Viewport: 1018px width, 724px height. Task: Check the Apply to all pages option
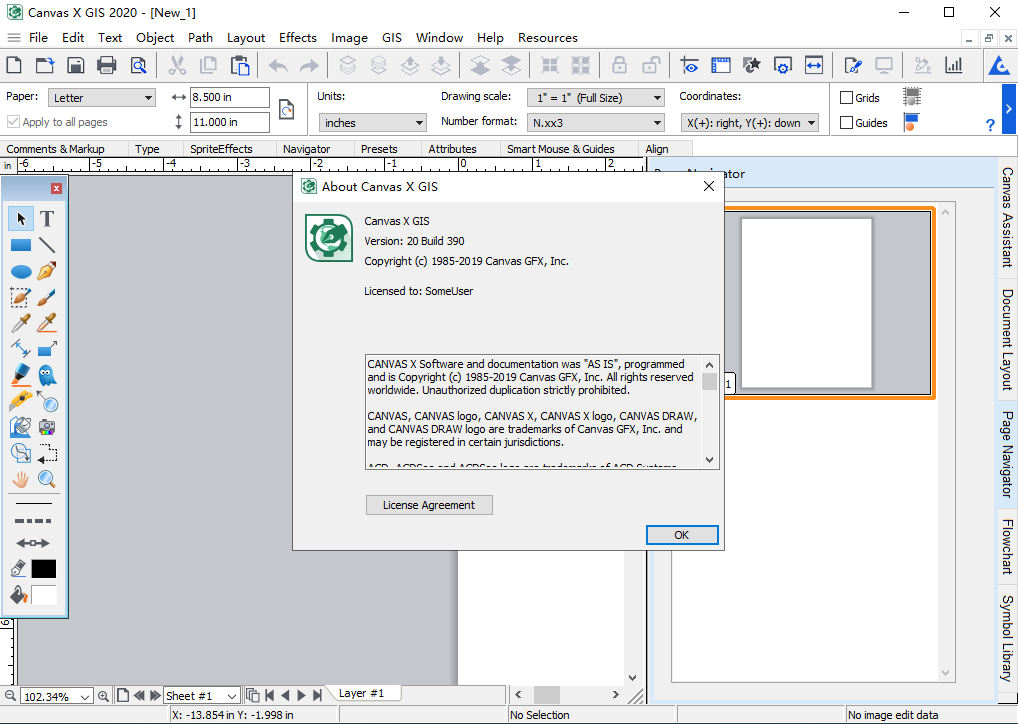(13, 122)
